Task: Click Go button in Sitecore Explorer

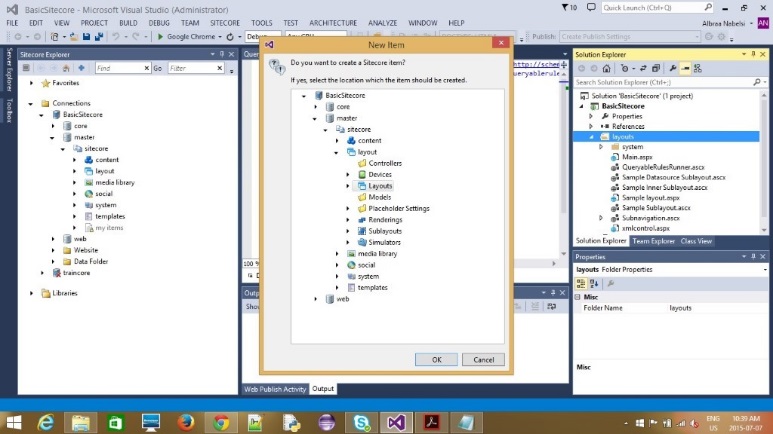Action: 158,68
